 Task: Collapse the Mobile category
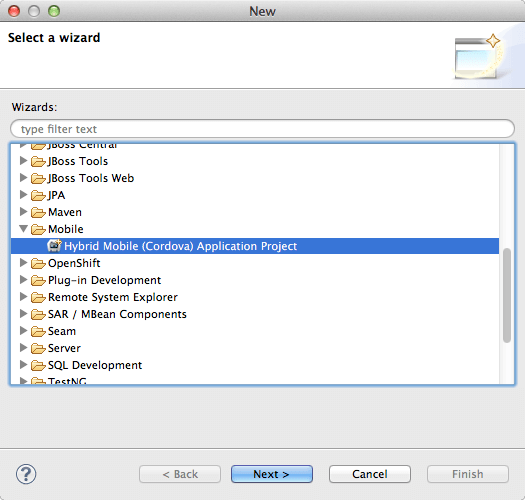23,229
